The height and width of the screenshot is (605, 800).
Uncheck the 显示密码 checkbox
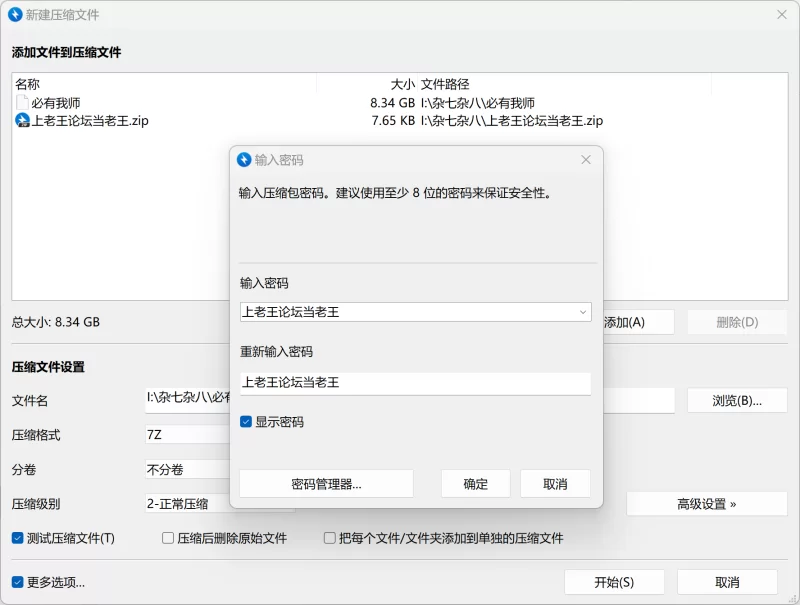(246, 422)
